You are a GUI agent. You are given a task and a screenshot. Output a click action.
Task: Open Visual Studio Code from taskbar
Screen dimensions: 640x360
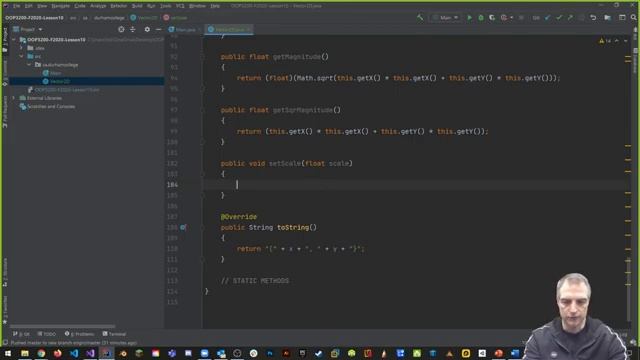point(74,353)
